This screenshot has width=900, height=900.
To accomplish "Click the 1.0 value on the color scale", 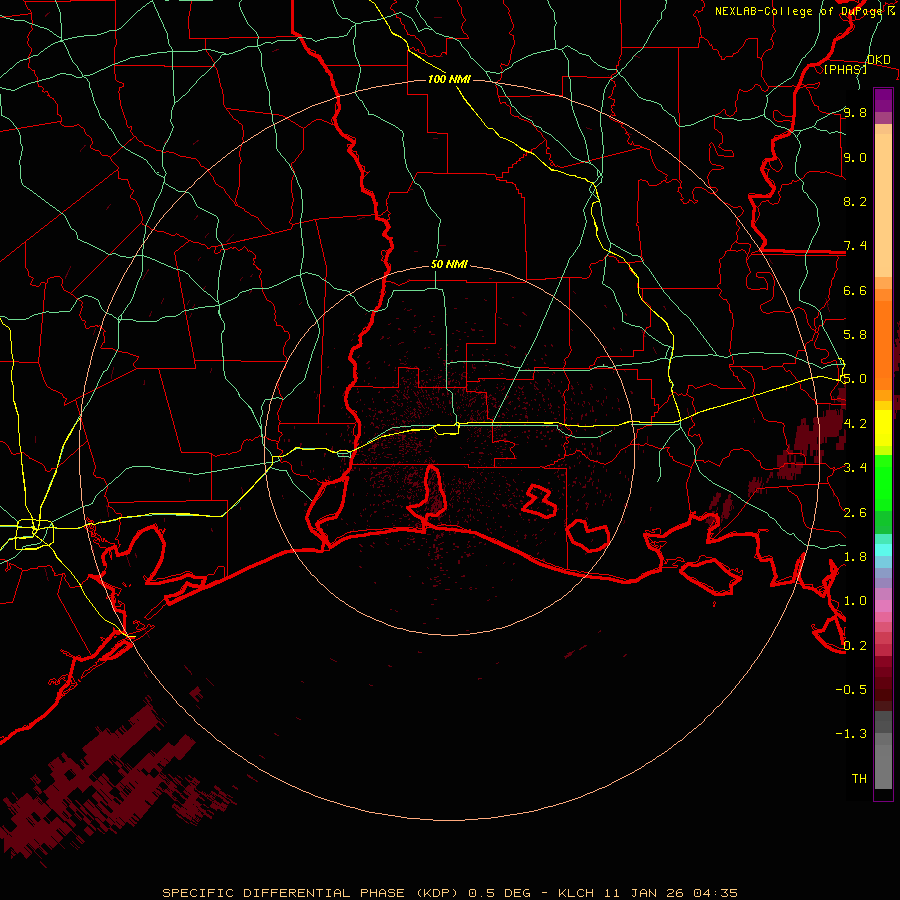I will click(855, 601).
